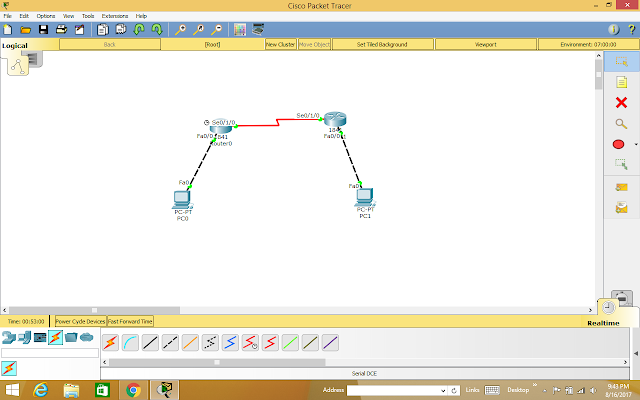Save the network with the floppy icon

point(43,29)
